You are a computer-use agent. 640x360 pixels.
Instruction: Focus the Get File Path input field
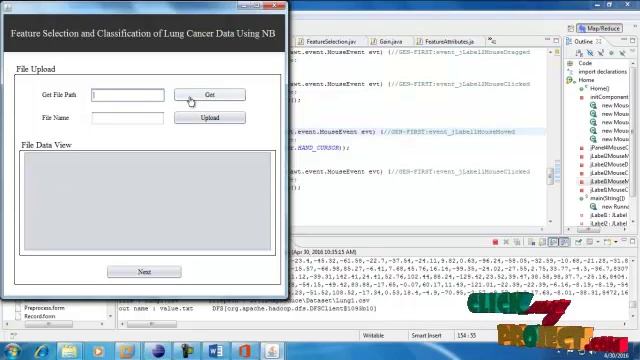coord(128,95)
